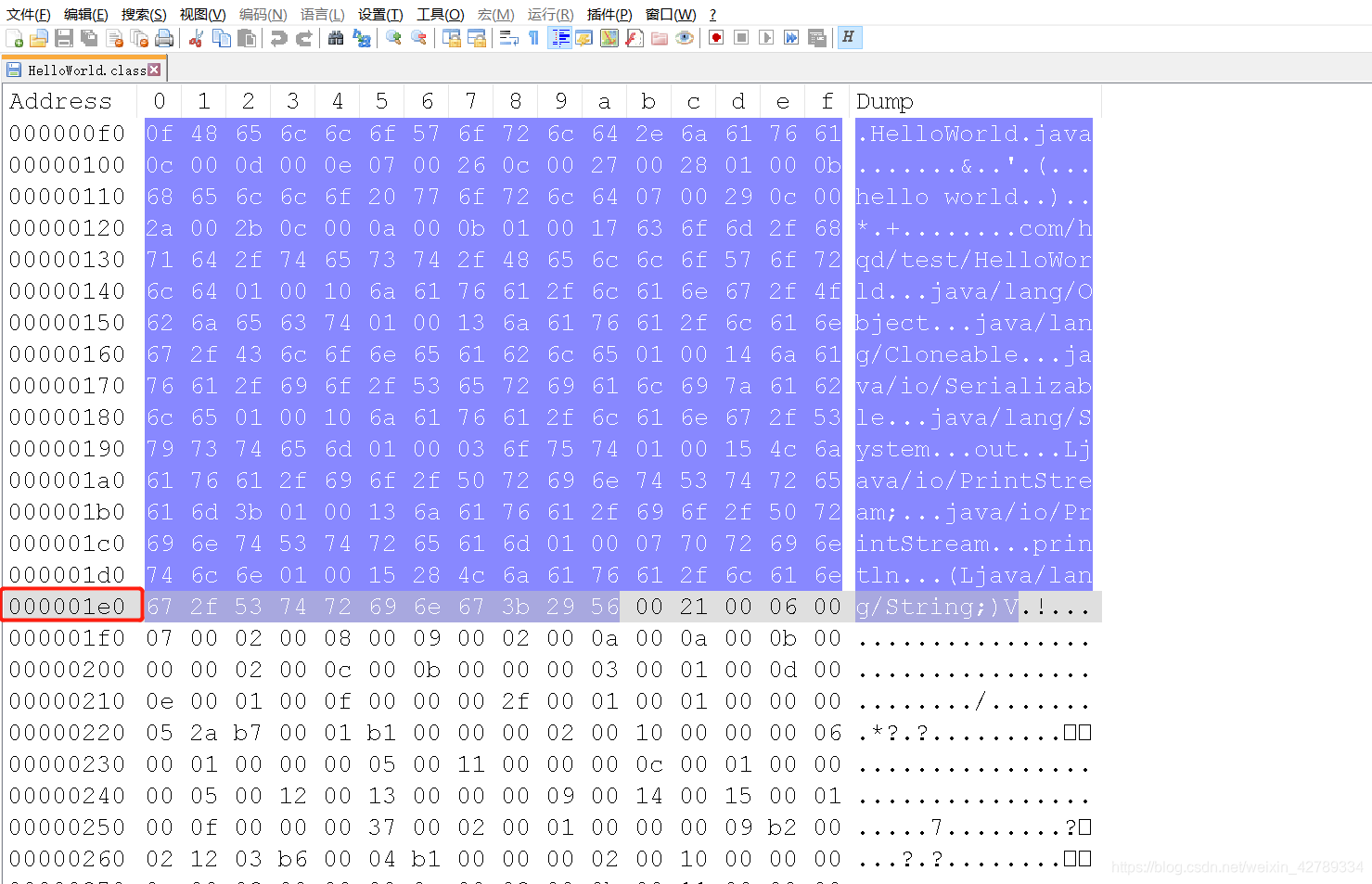Click address row 00000260
The image size is (1372, 884).
pos(67,859)
